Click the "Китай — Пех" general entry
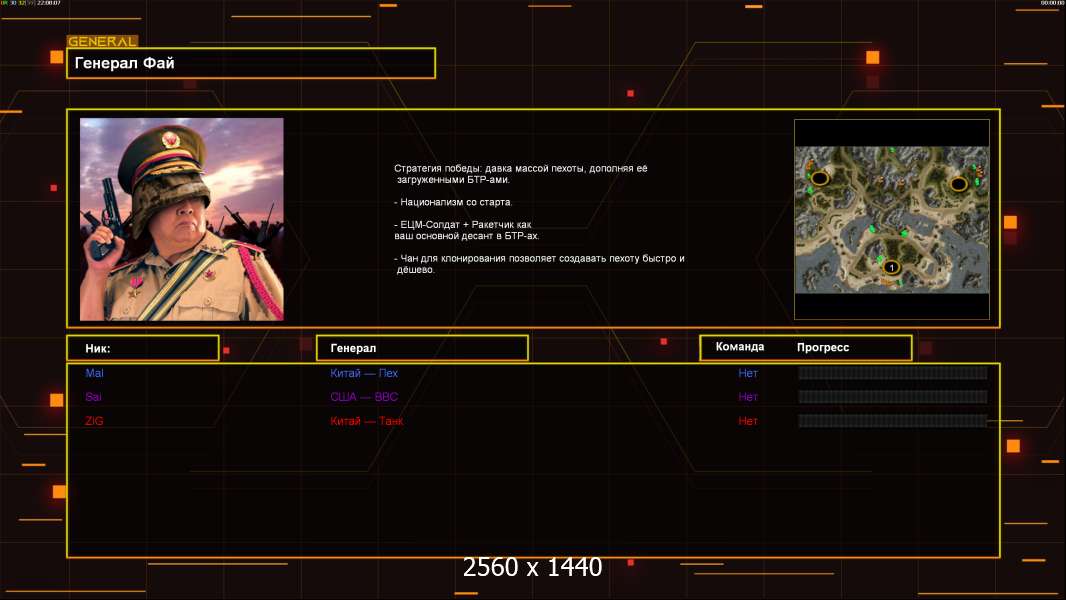The image size is (1066, 600). point(364,373)
